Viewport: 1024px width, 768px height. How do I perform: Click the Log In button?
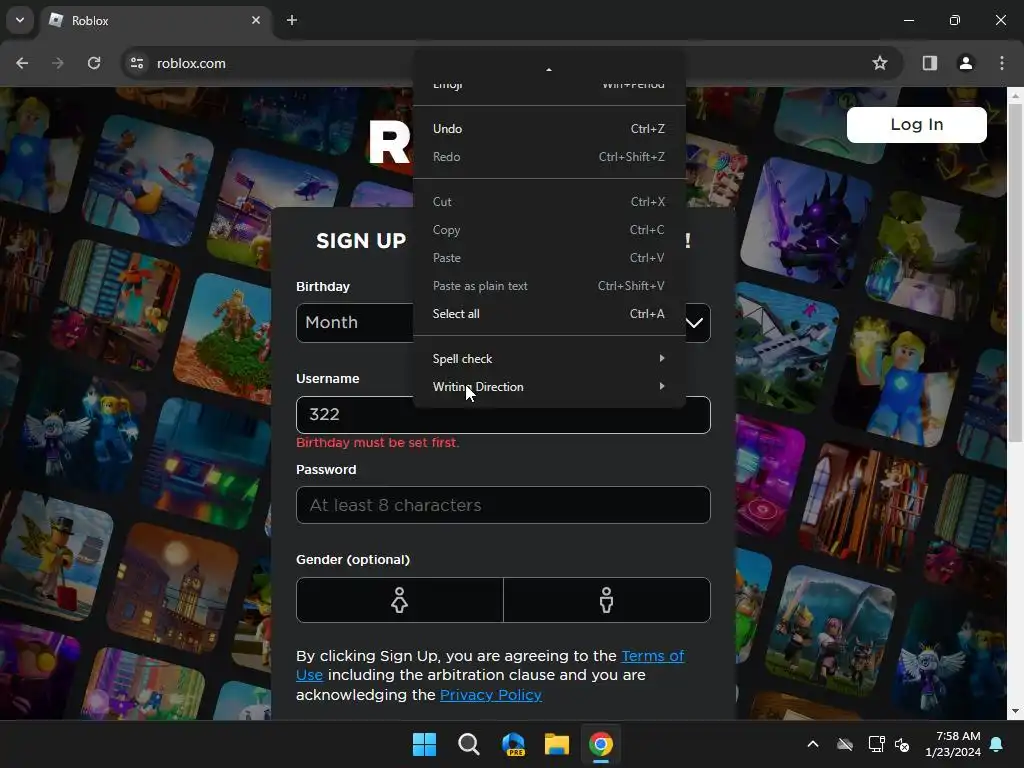click(916, 125)
